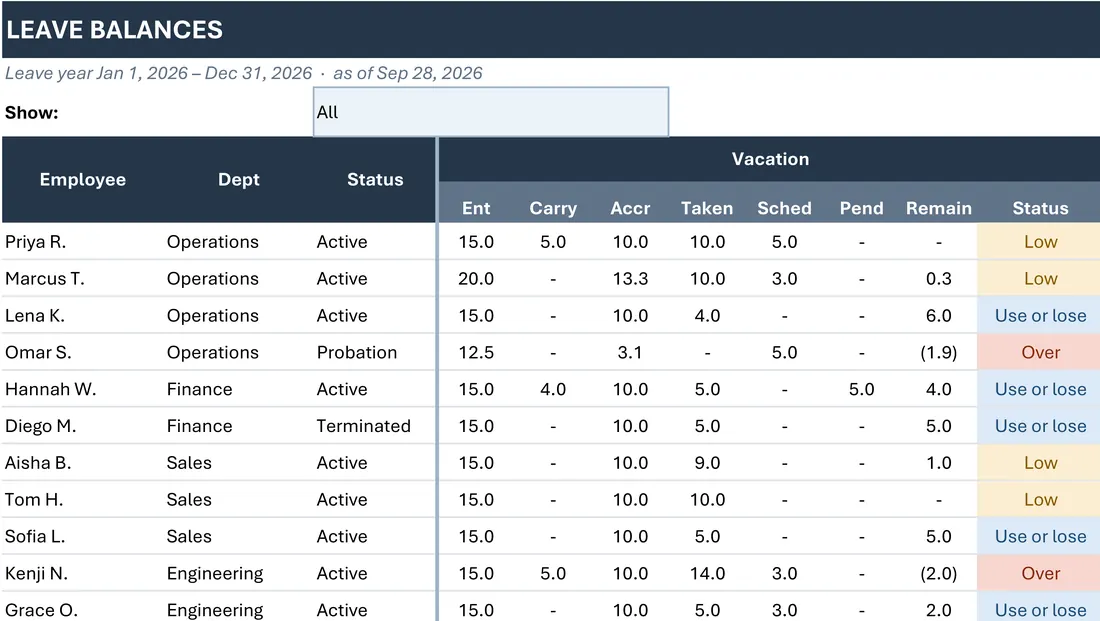Image resolution: width=1100 pixels, height=621 pixels.
Task: Click Marcus T.'s 0.3 remaining value
Action: pos(939,279)
